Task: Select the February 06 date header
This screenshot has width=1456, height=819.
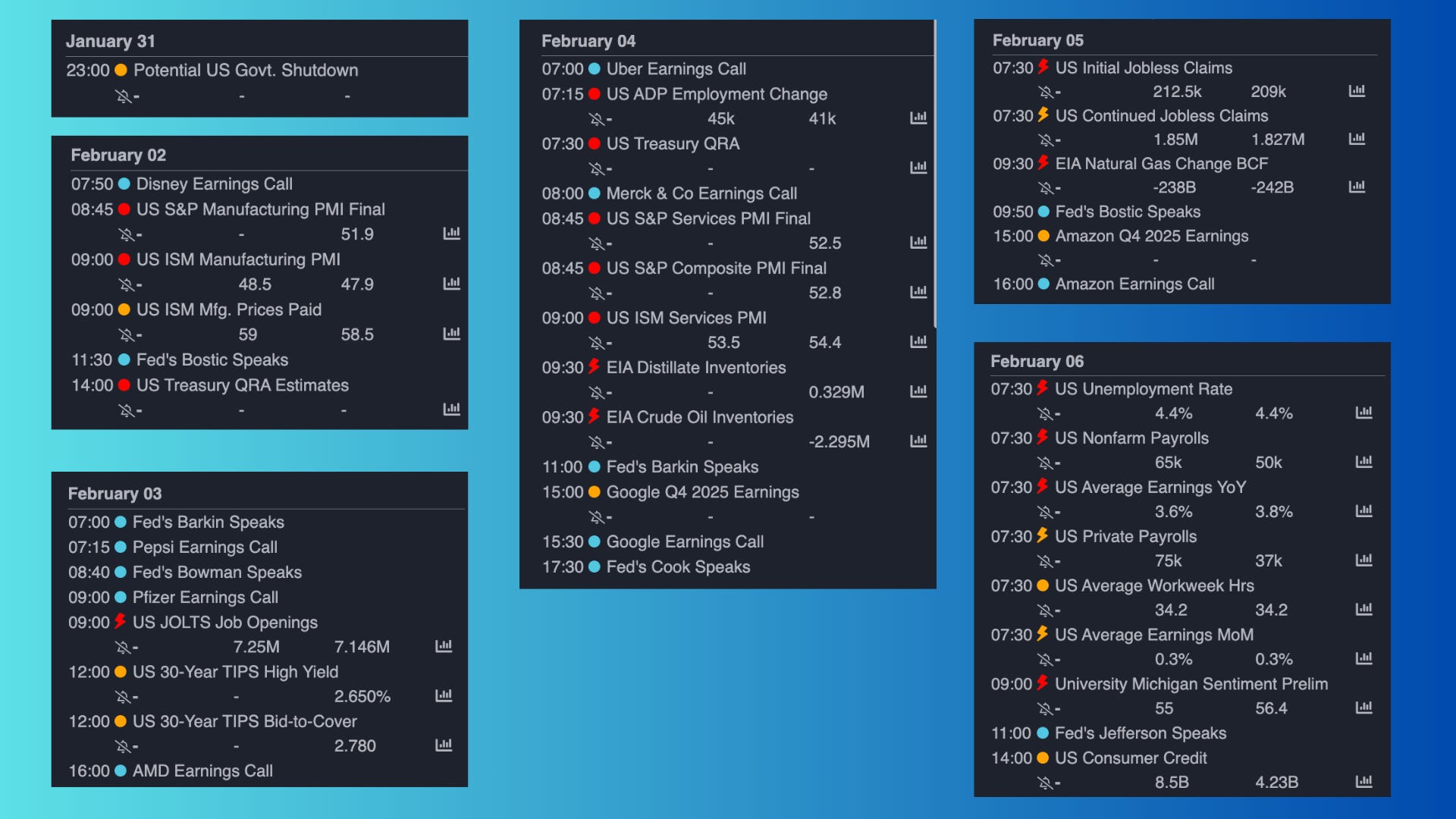Action: 1037,362
